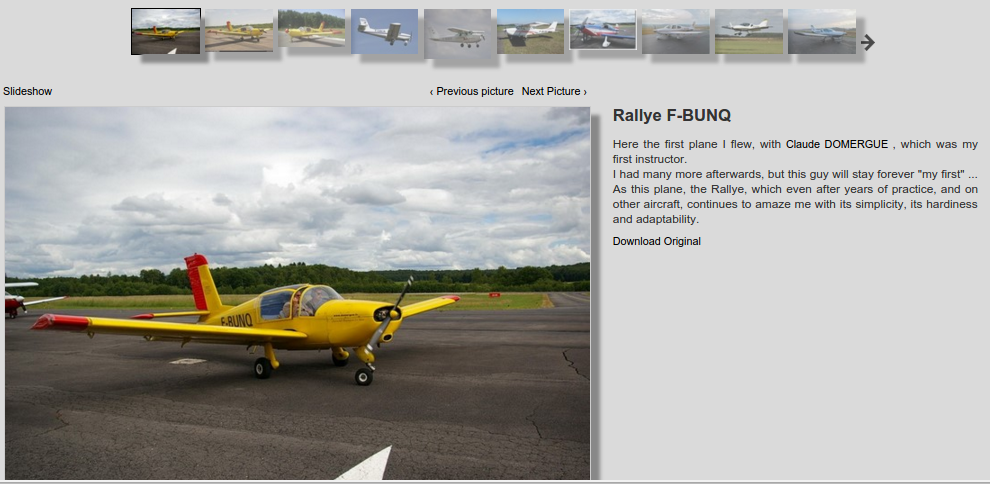
Task: Open third thumbnail, yellow plane with trees behind
Action: 312,30
